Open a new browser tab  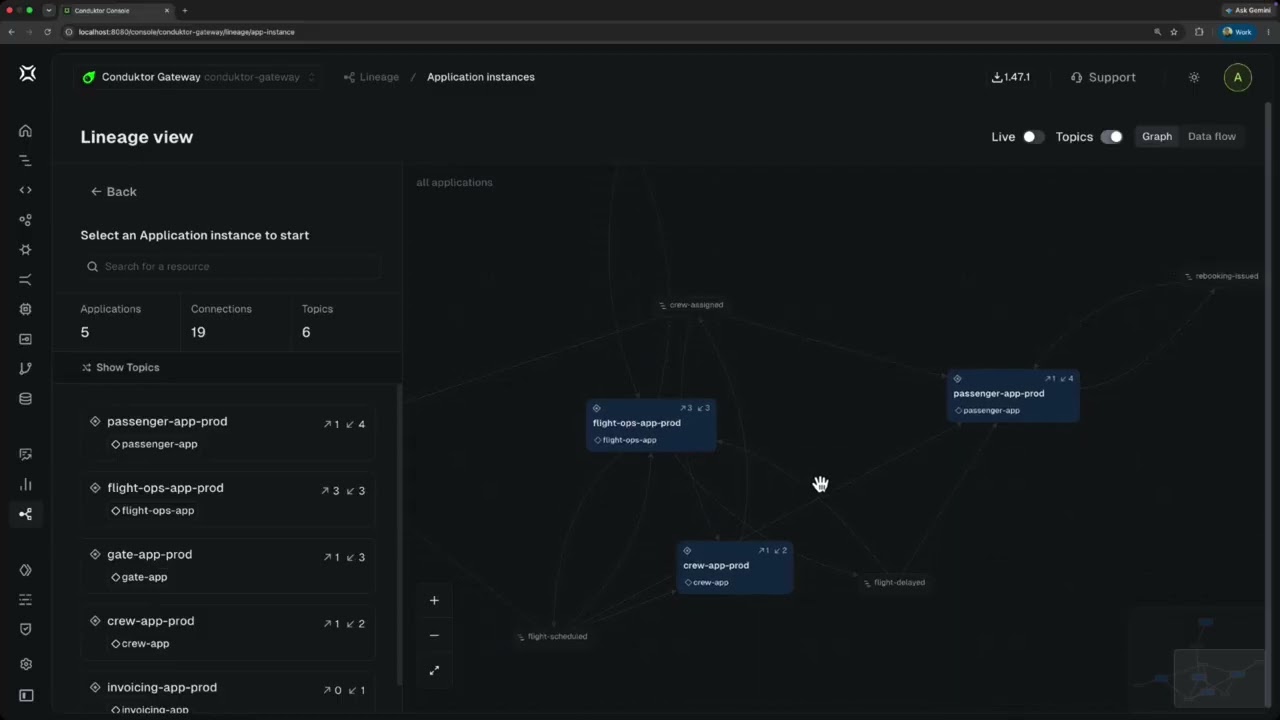(x=184, y=10)
